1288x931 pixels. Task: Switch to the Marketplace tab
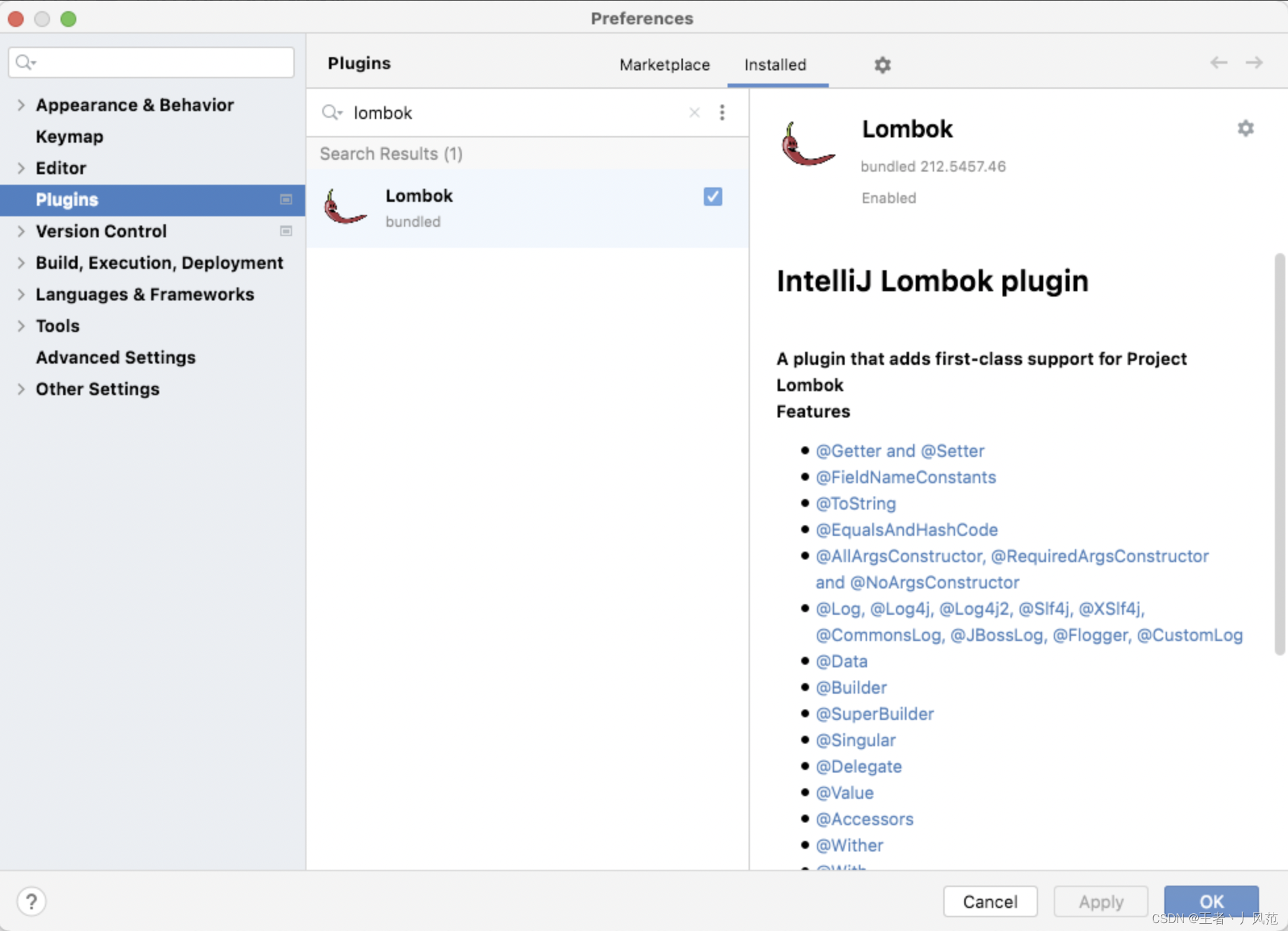664,64
